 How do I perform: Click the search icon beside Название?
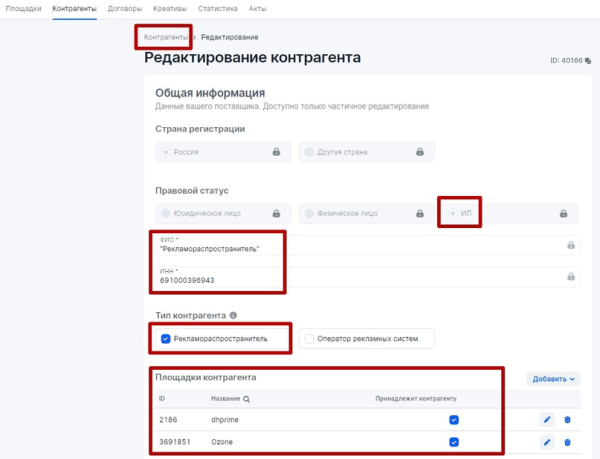(x=246, y=398)
